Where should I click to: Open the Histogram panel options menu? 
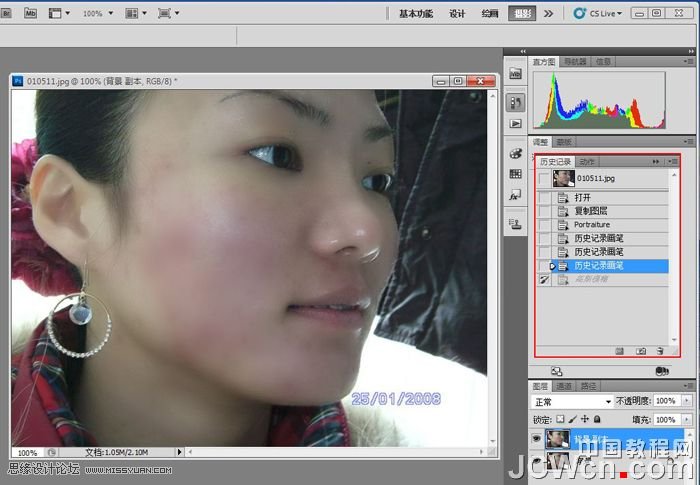(689, 61)
